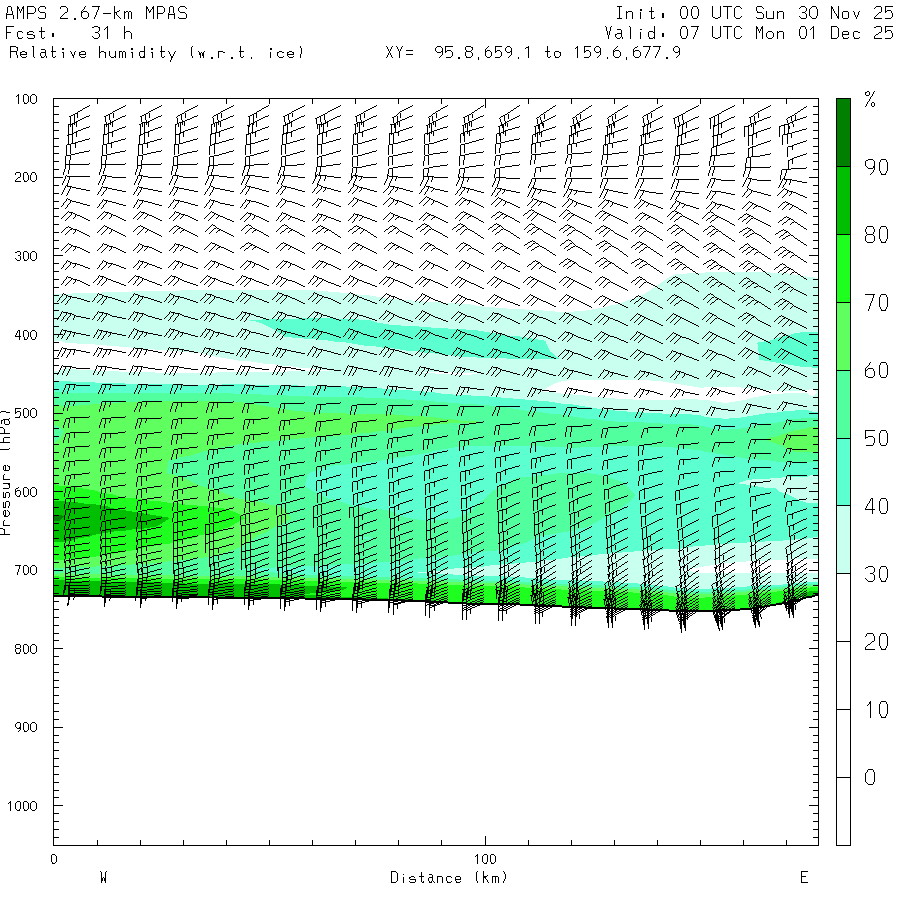The height and width of the screenshot is (900, 900).
Task: Click the 500 hPa pressure axis label
Action: pyautogui.click(x=26, y=413)
